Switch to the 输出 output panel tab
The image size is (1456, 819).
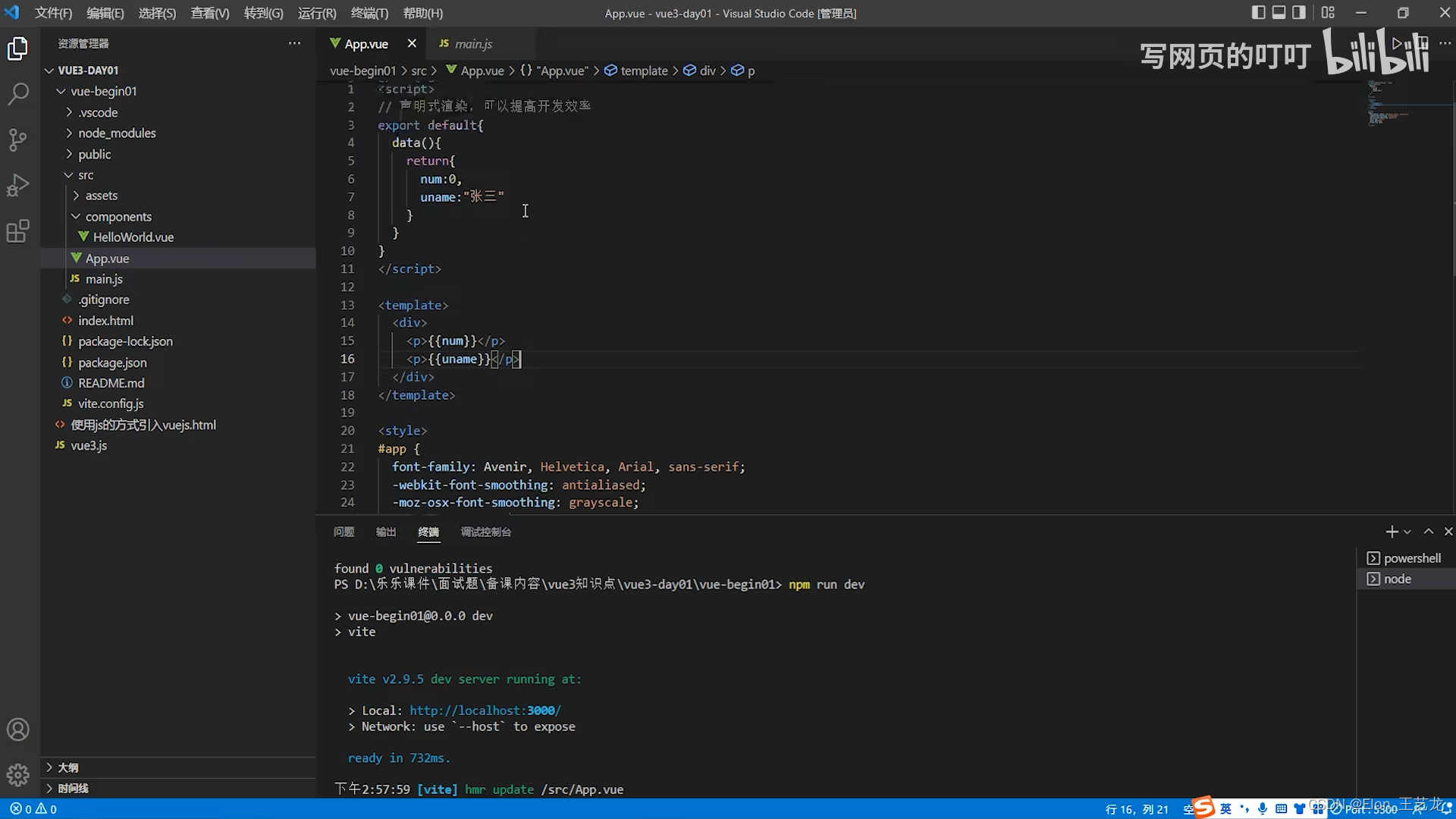coord(386,532)
